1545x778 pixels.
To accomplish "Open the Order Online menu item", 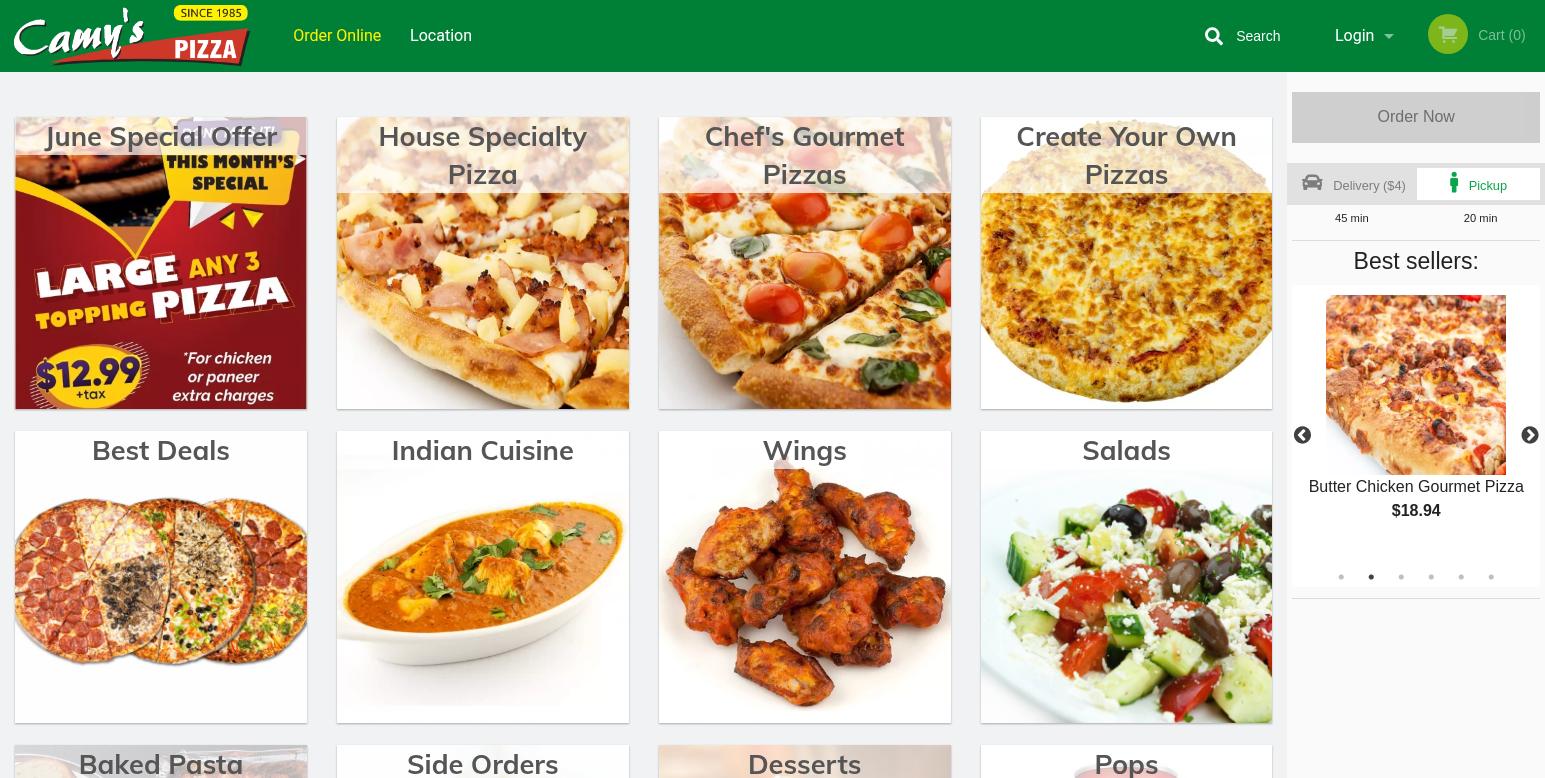I will 337,36.
